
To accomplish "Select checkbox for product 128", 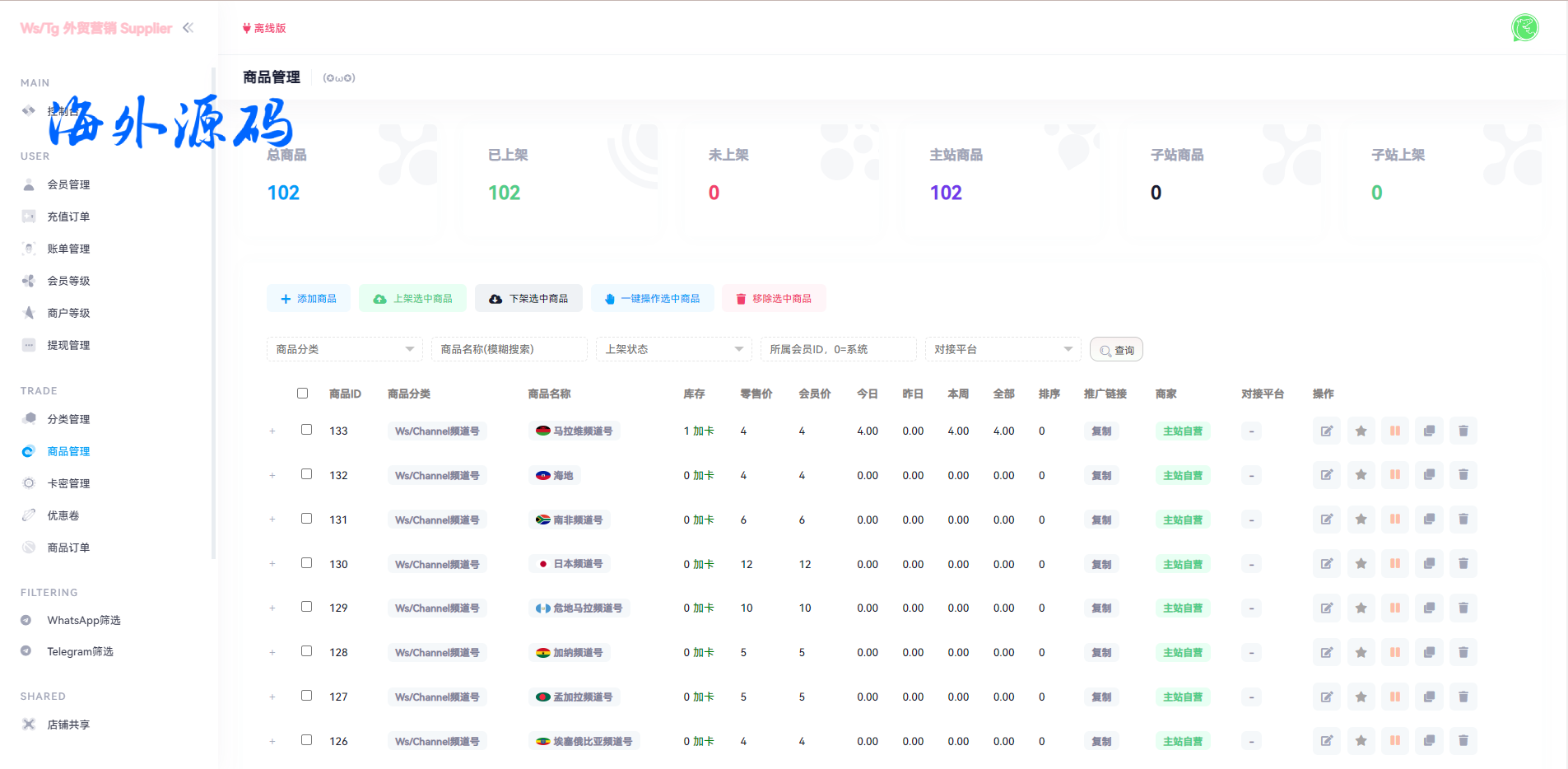I will pyautogui.click(x=306, y=651).
